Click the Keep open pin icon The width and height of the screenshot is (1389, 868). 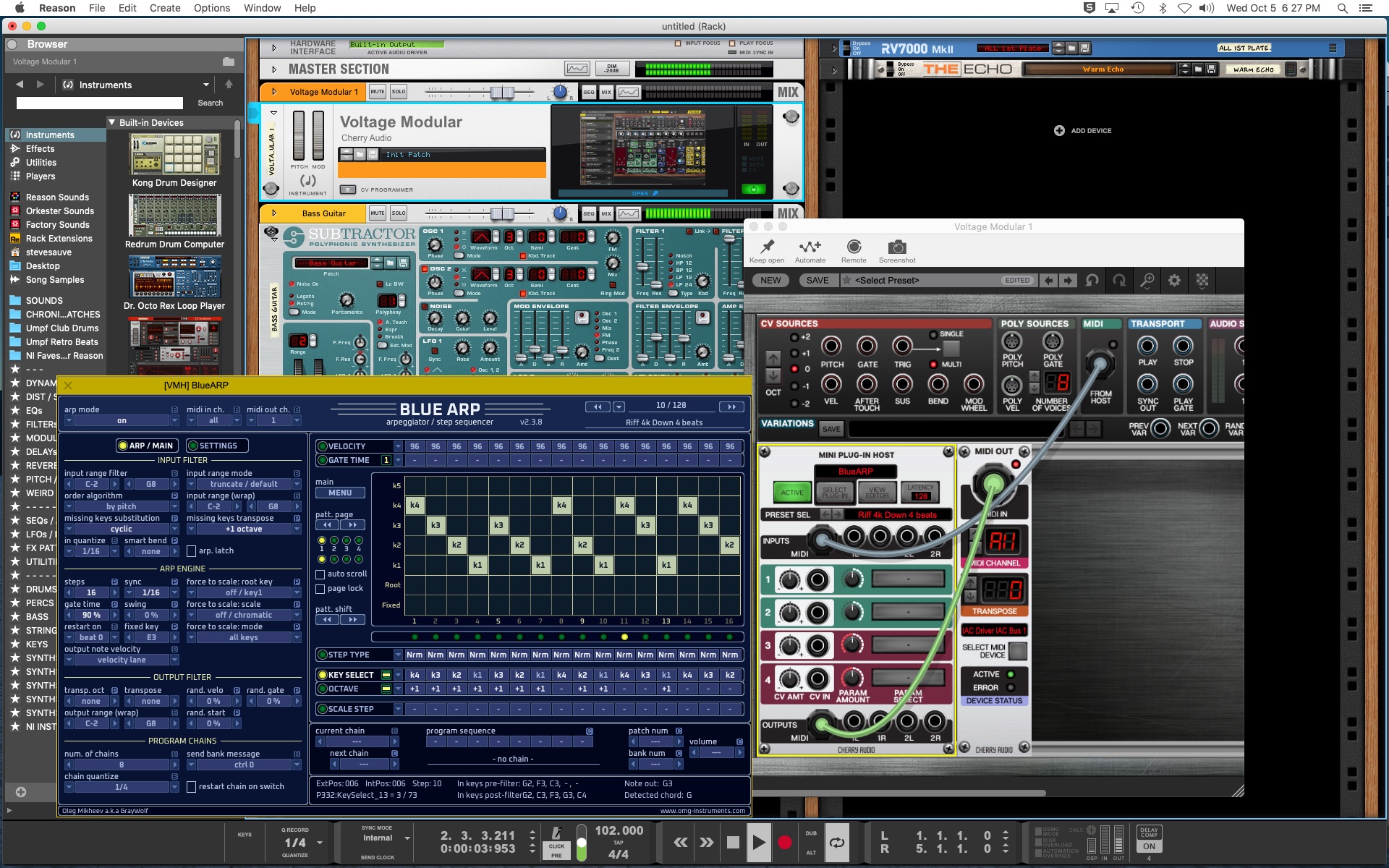click(767, 247)
